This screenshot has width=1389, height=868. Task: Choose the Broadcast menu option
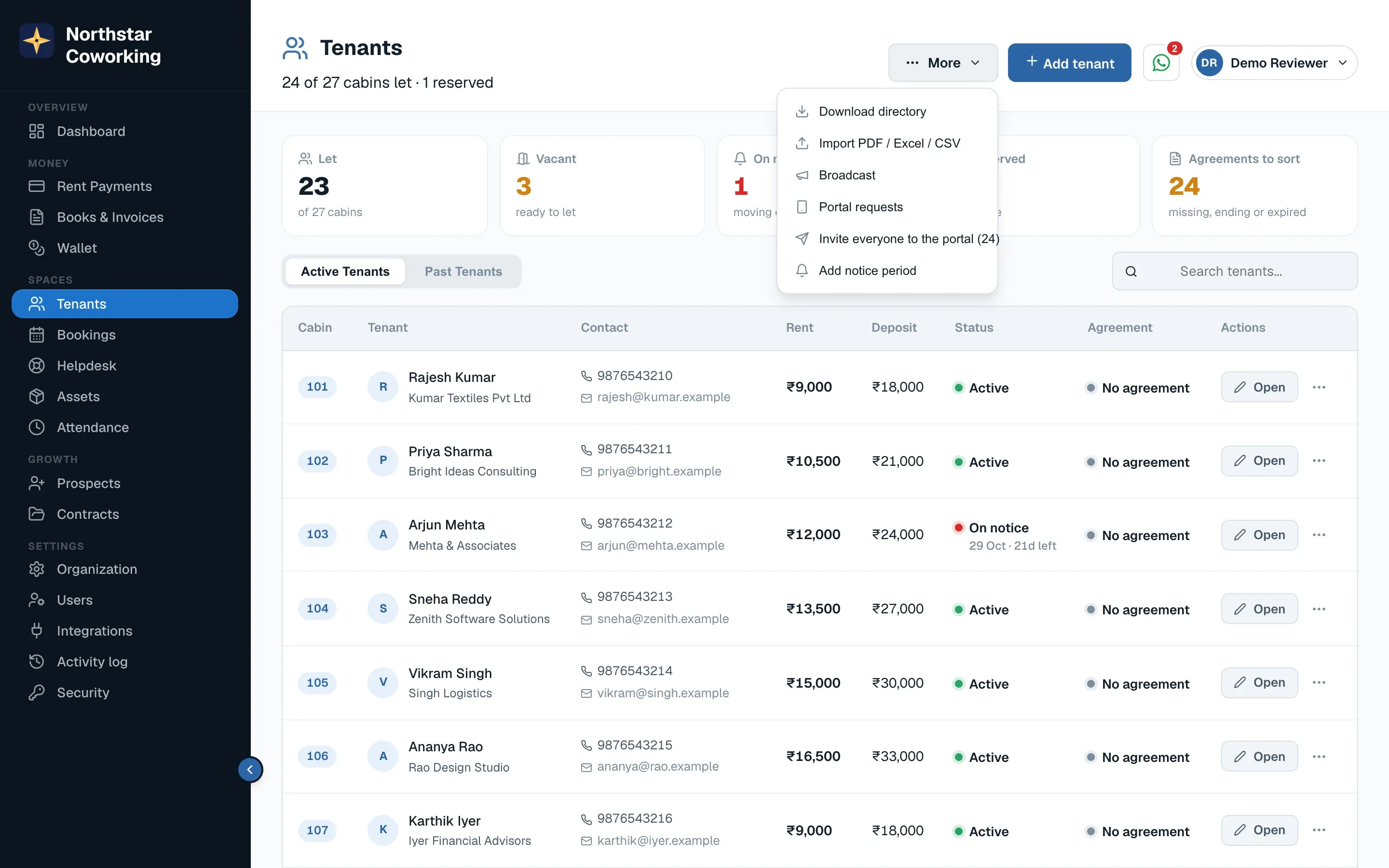pos(887,175)
